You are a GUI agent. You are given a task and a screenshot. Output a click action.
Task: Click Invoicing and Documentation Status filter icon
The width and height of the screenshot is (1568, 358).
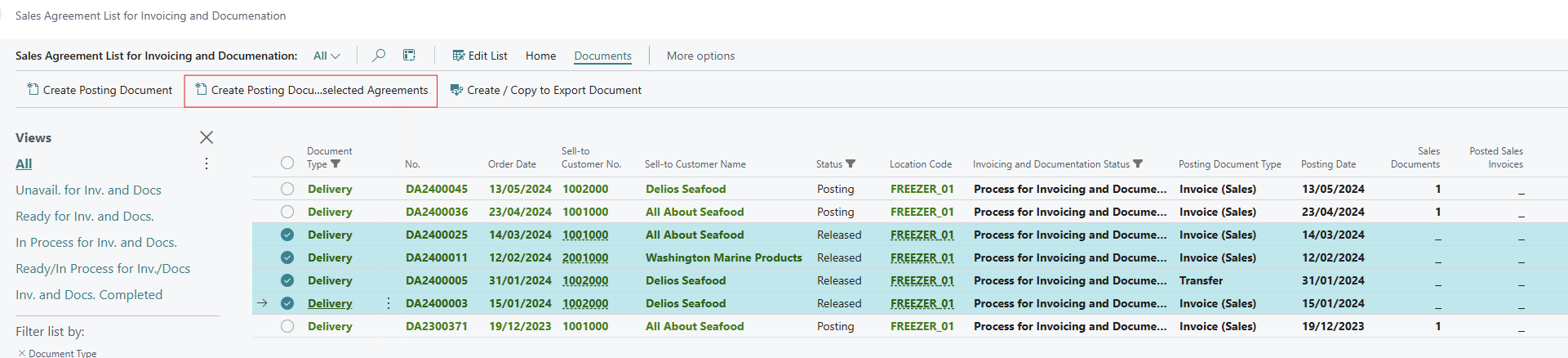1138,164
